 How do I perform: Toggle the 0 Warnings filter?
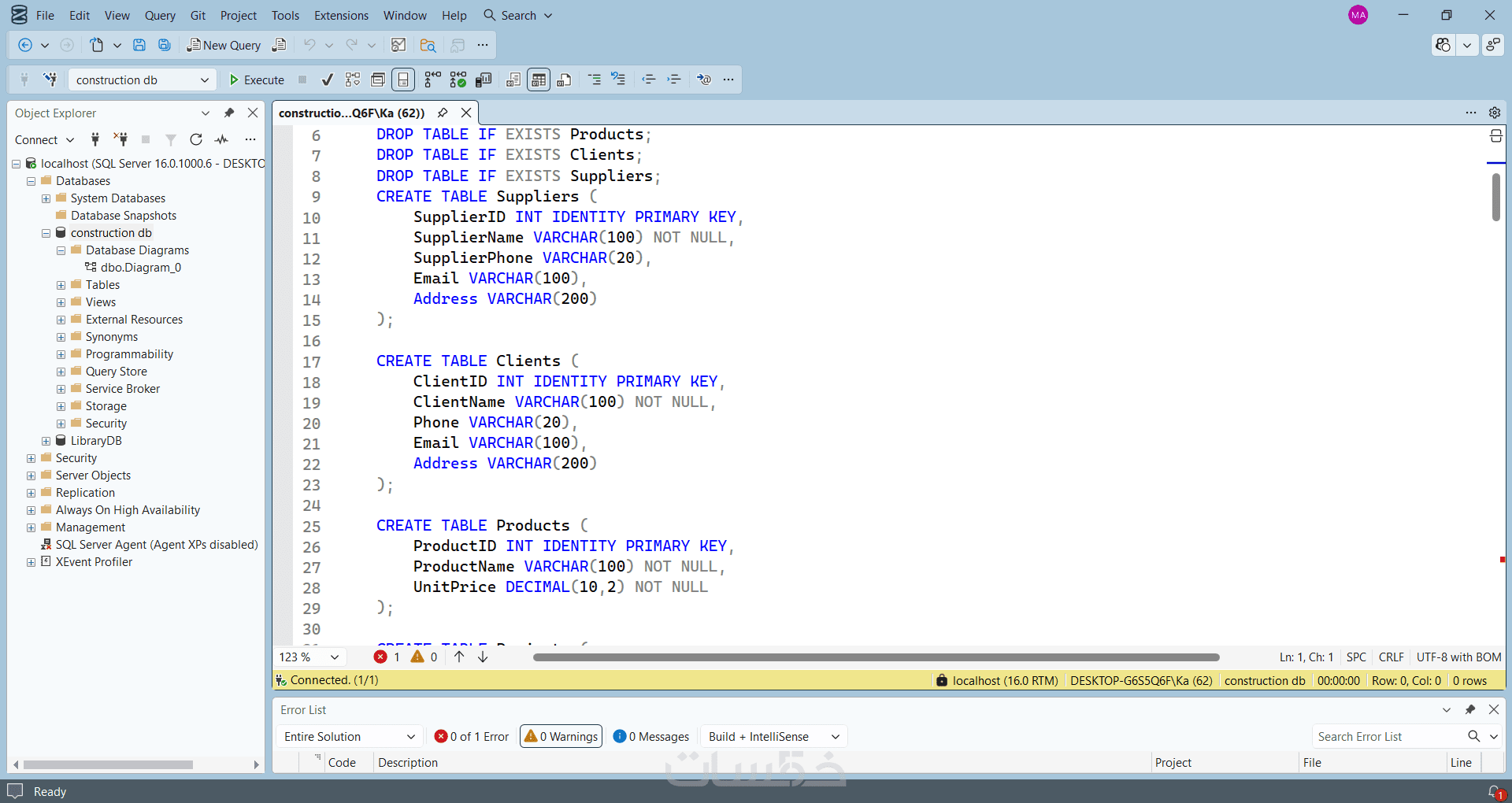pyautogui.click(x=561, y=736)
